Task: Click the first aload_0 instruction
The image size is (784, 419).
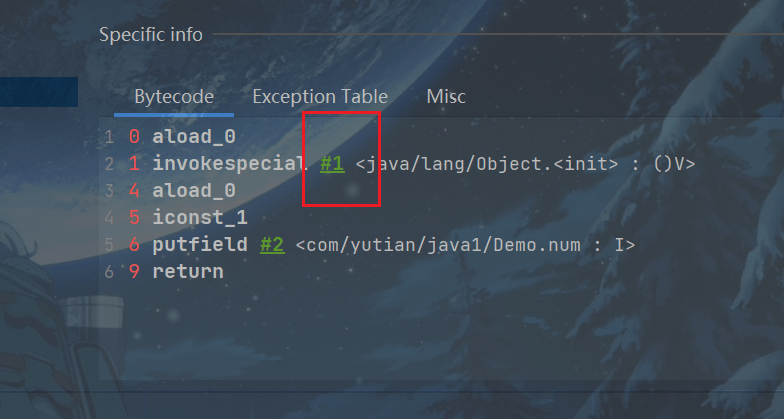Action: point(194,136)
